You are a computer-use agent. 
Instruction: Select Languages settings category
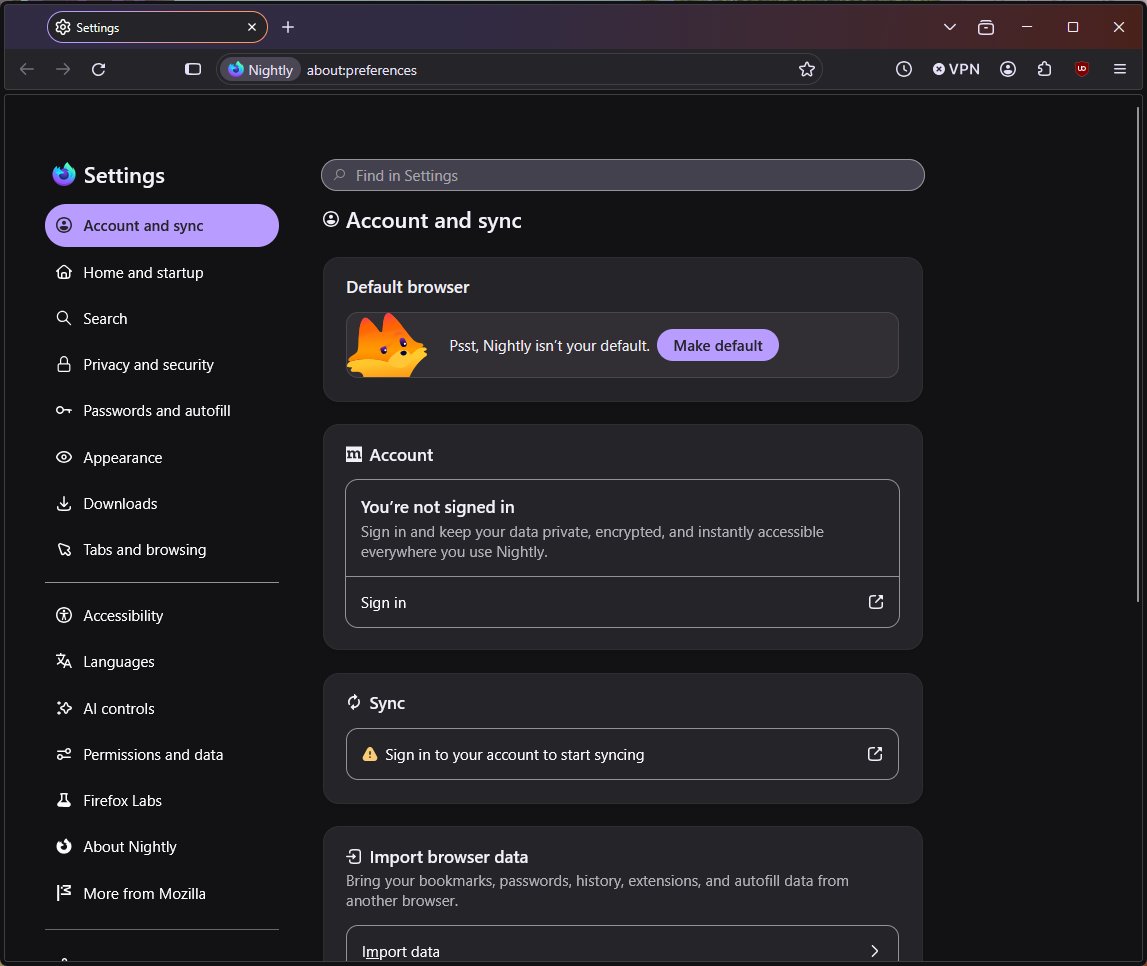(x=162, y=661)
